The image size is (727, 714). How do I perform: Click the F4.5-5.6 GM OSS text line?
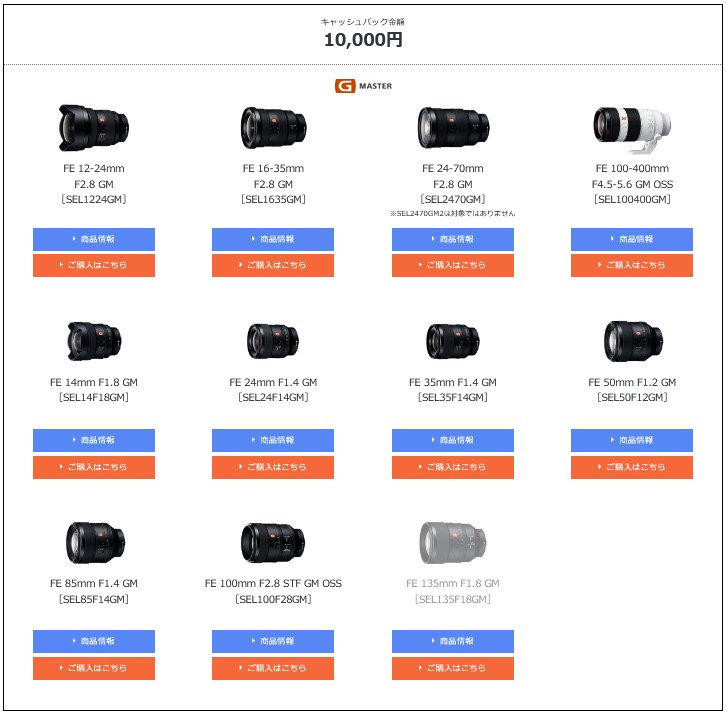(x=632, y=184)
